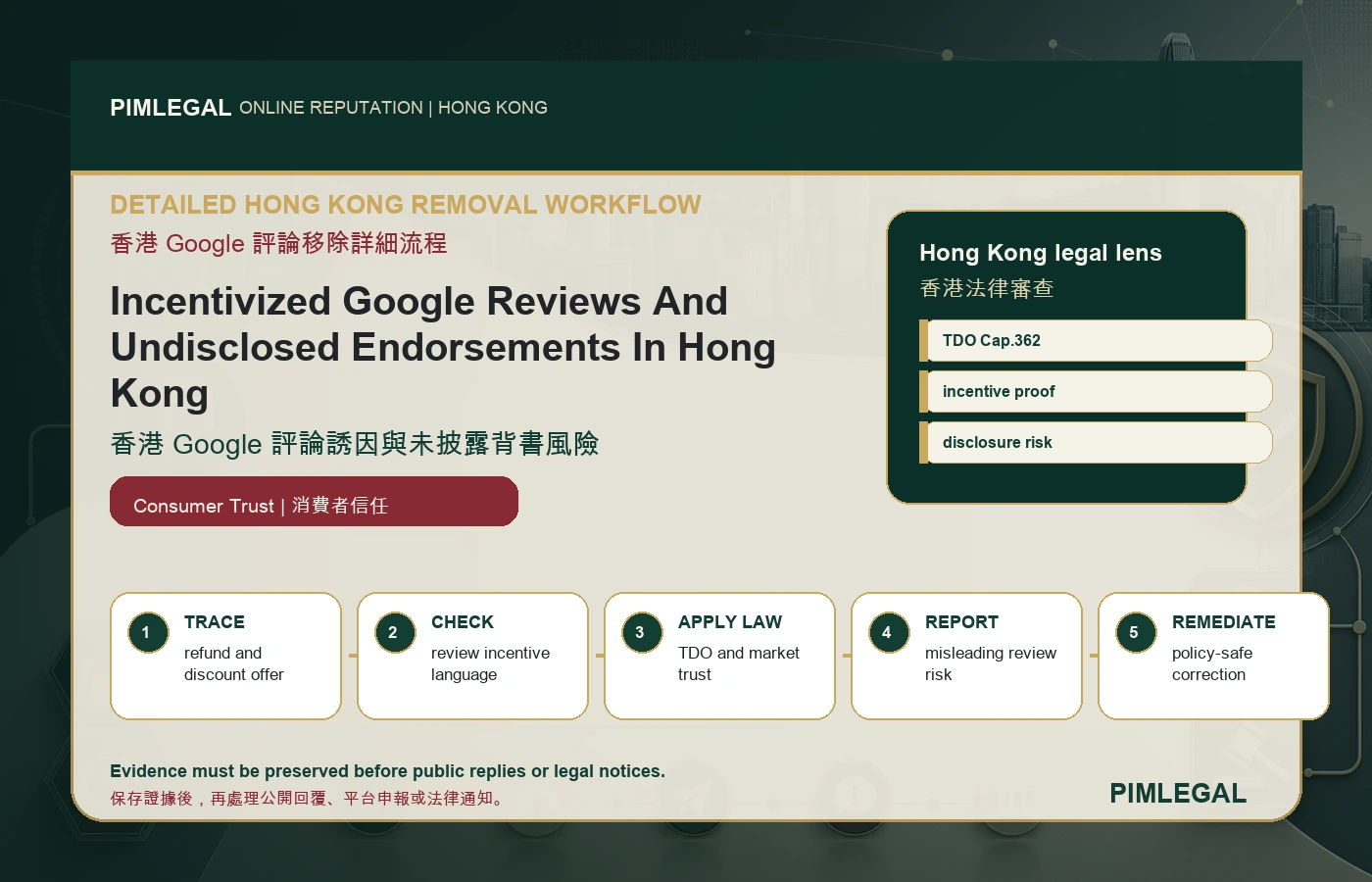
Task: Select the Consumer Trust red pill
Action: click(x=314, y=502)
